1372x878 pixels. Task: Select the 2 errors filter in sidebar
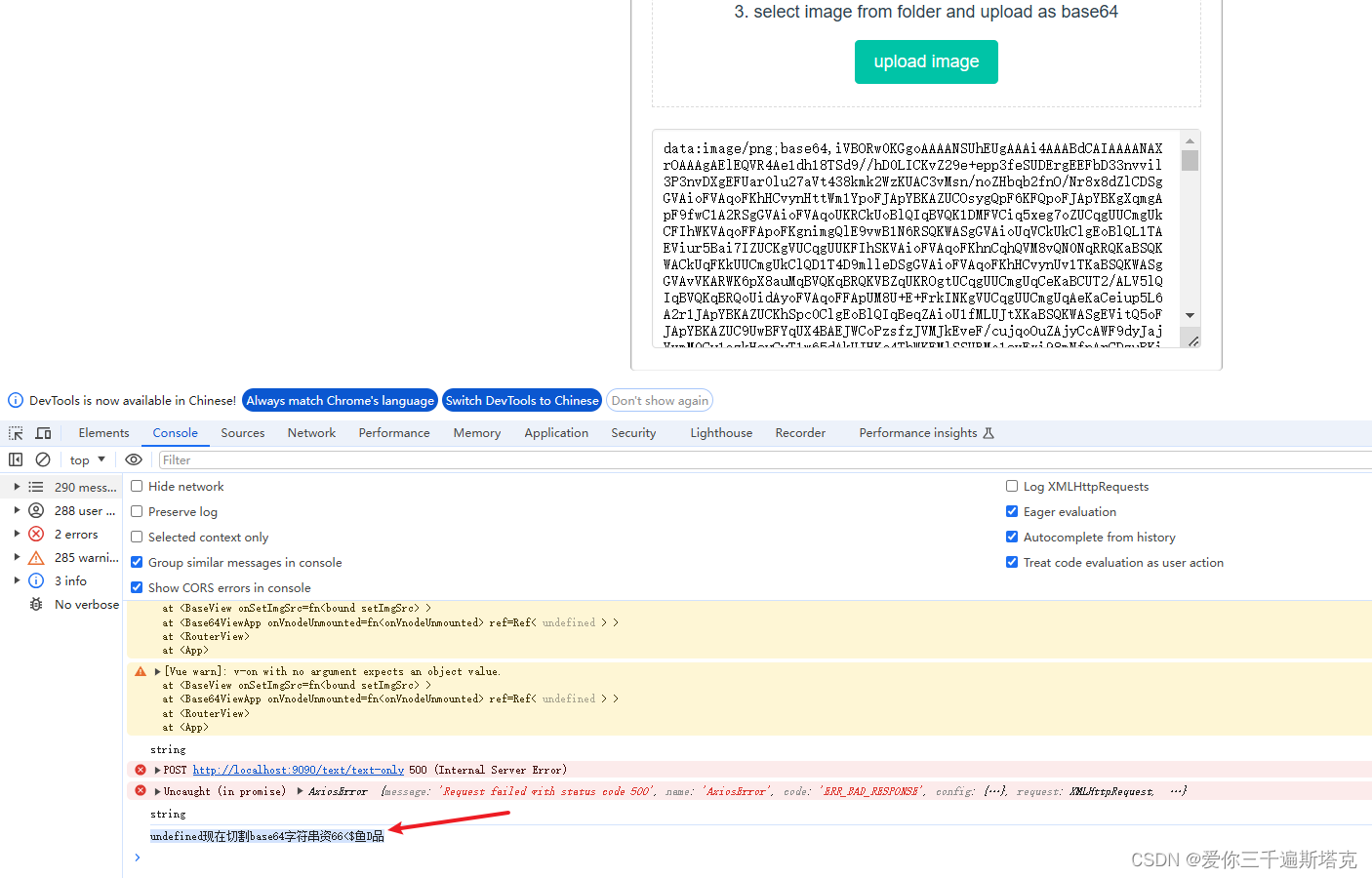75,534
